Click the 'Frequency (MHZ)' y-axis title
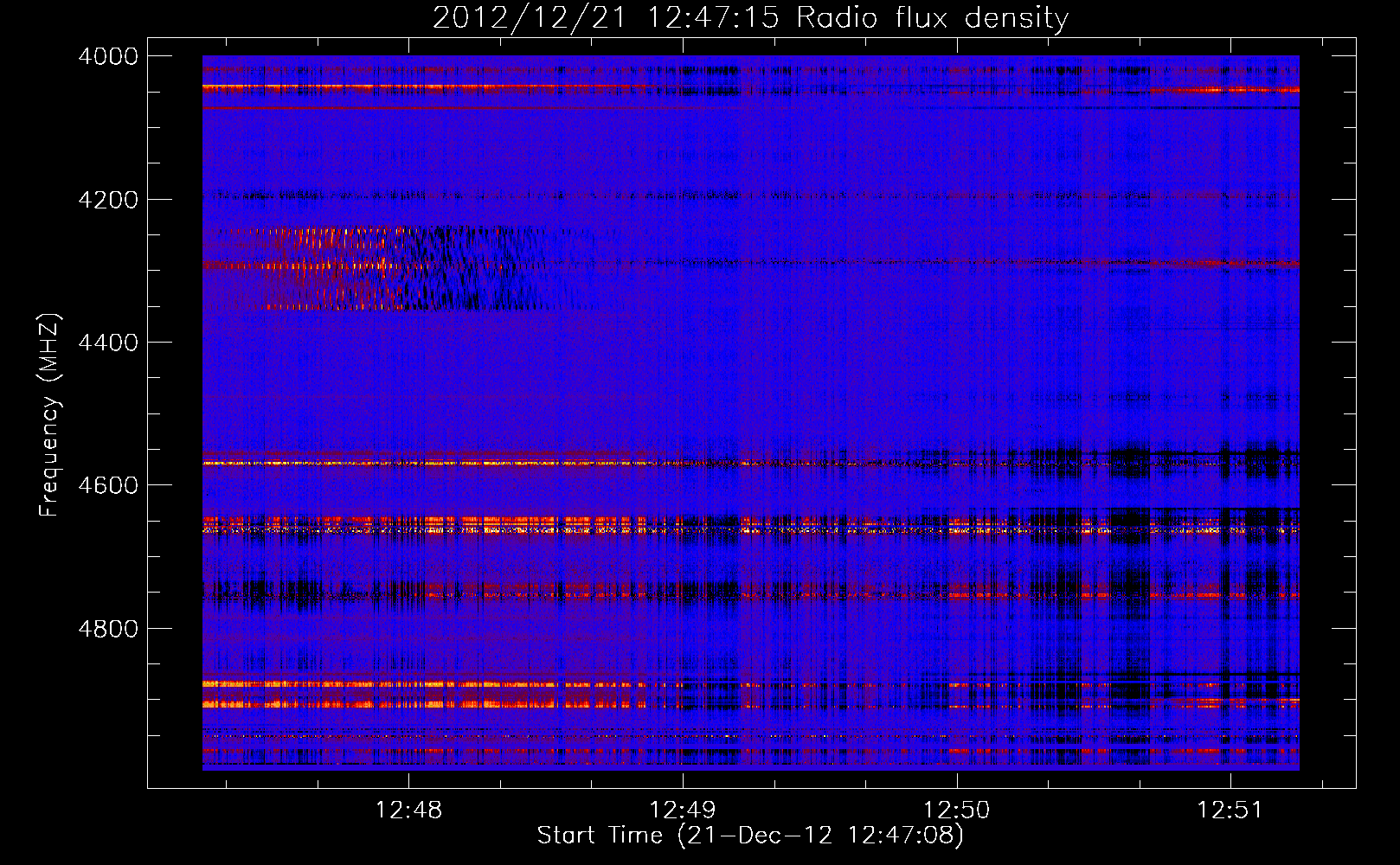Image resolution: width=1400 pixels, height=865 pixels. point(50,415)
